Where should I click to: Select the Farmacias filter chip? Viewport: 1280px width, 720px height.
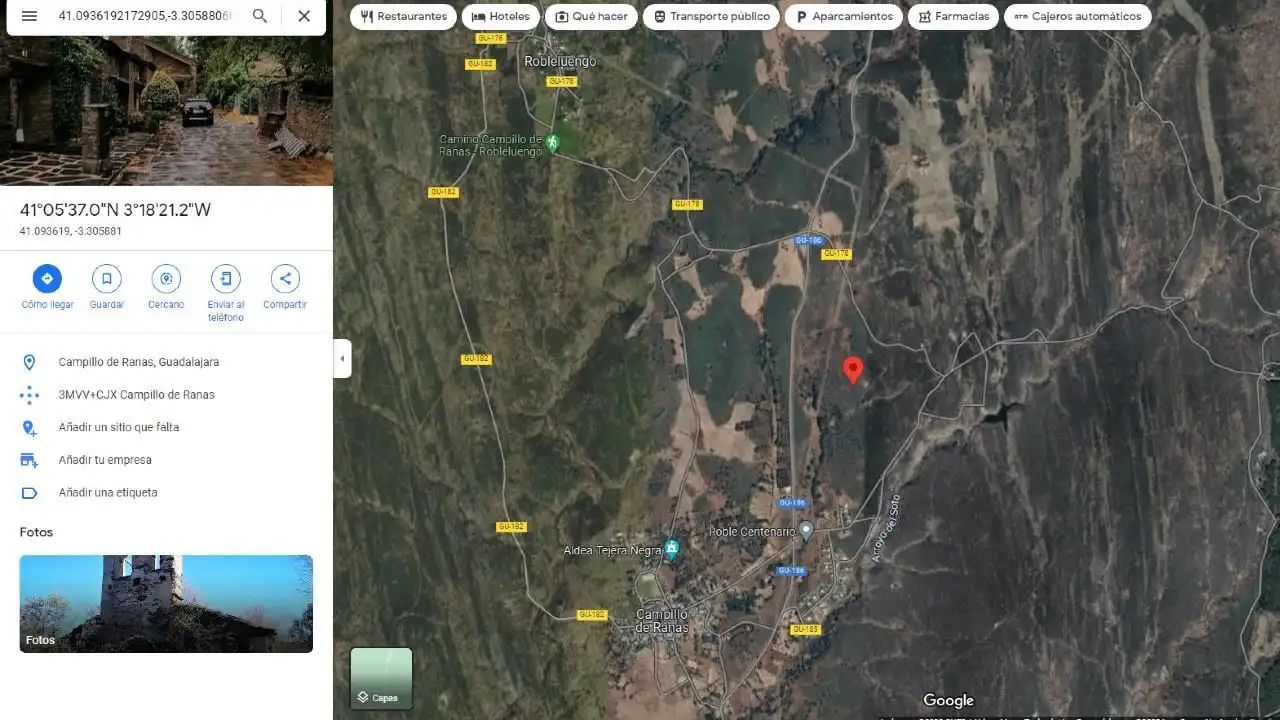(x=953, y=17)
